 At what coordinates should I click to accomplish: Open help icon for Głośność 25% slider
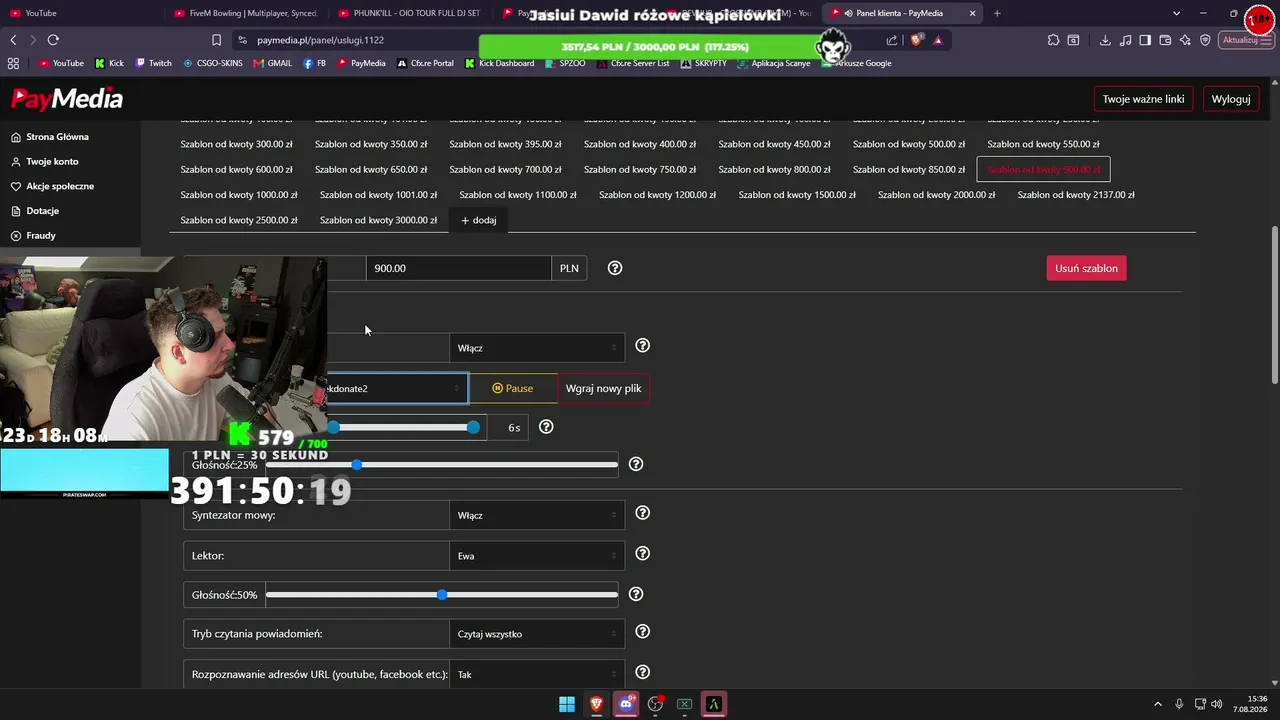(636, 464)
